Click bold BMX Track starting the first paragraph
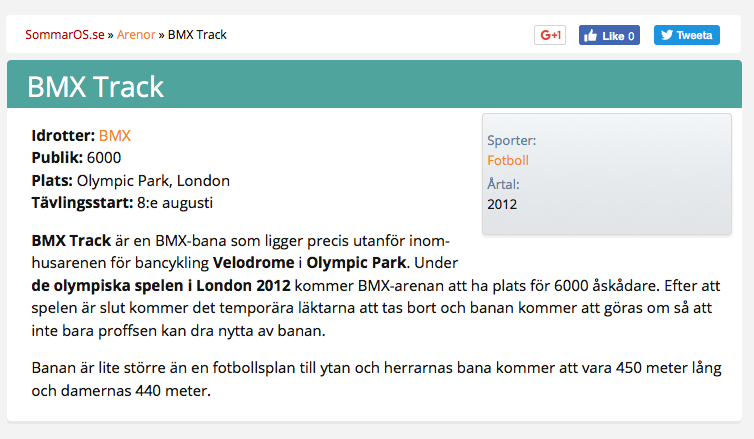The height and width of the screenshot is (439, 754). [x=71, y=240]
